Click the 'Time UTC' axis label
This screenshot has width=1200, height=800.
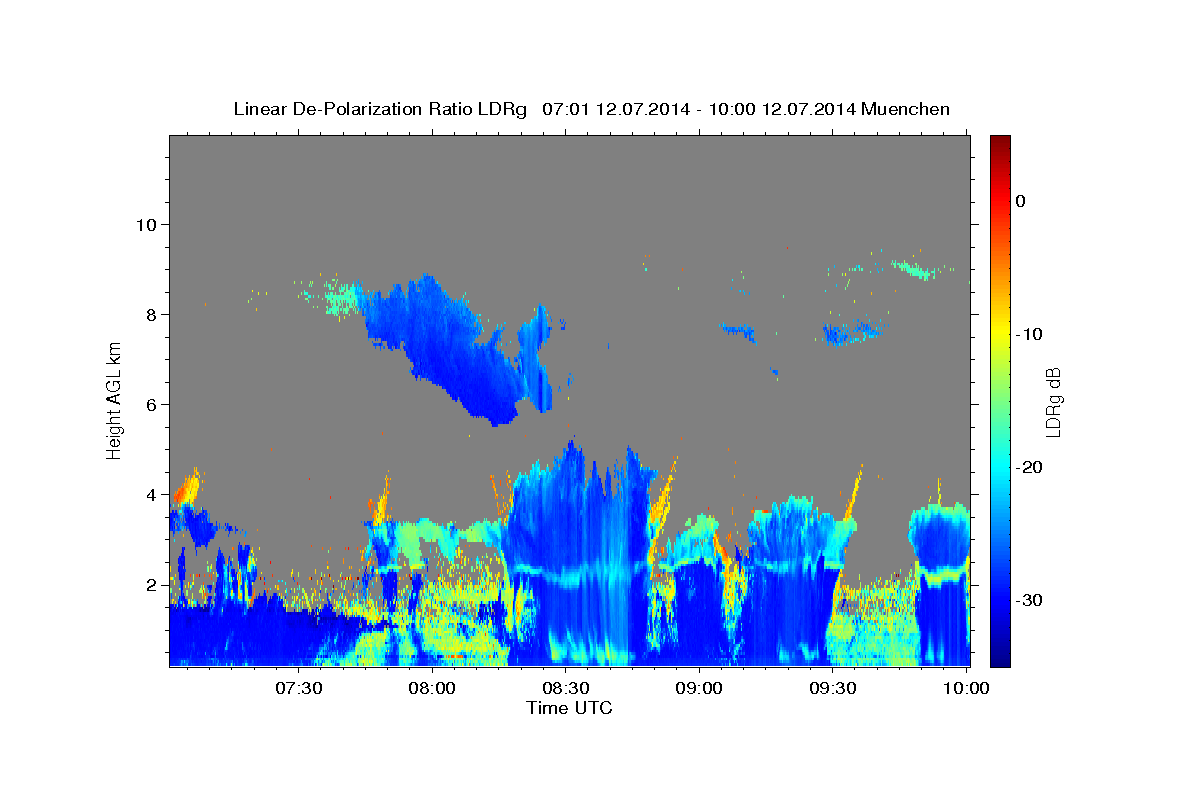(x=569, y=708)
